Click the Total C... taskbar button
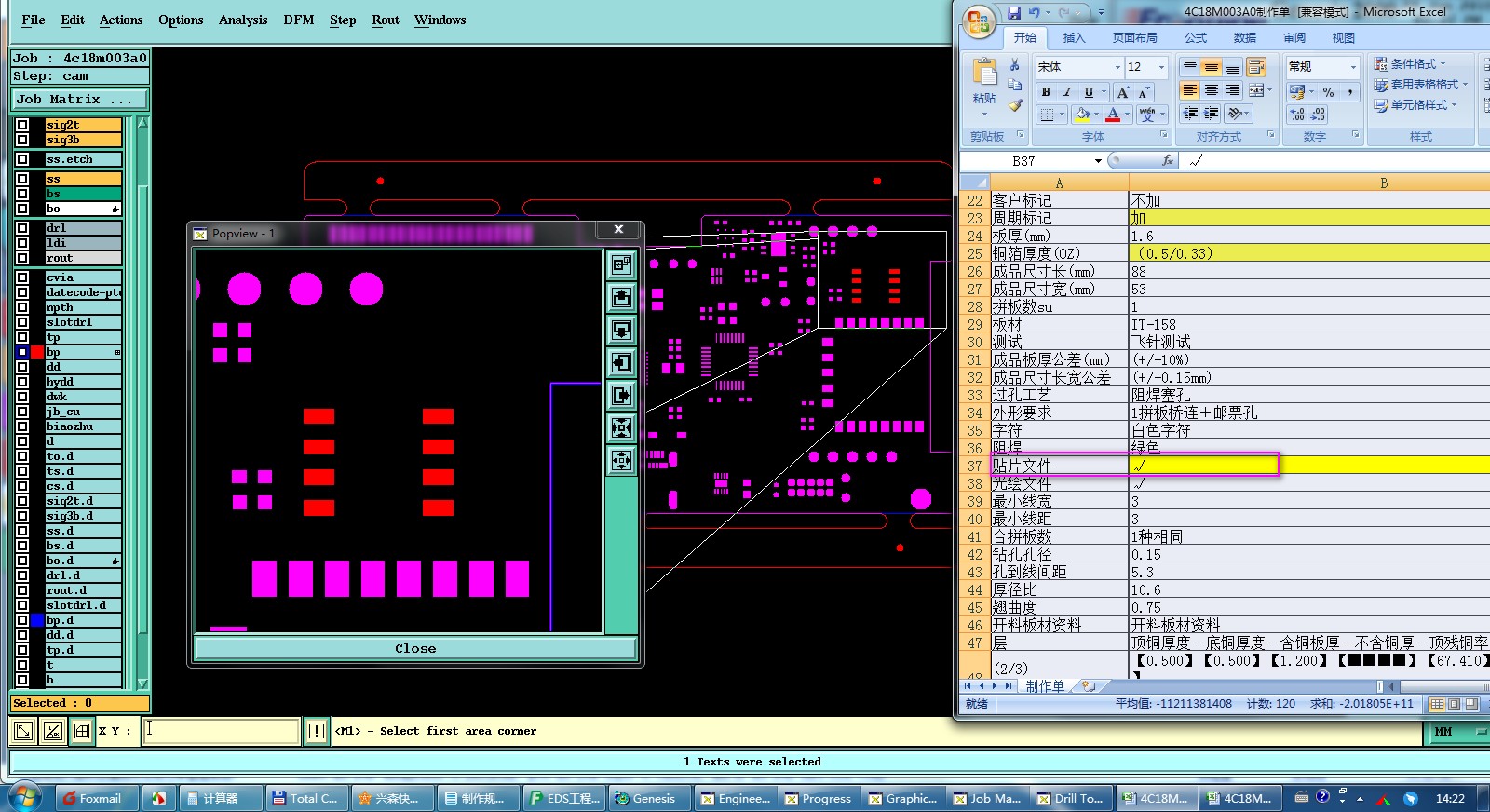This screenshot has height=812, width=1490. [307, 798]
